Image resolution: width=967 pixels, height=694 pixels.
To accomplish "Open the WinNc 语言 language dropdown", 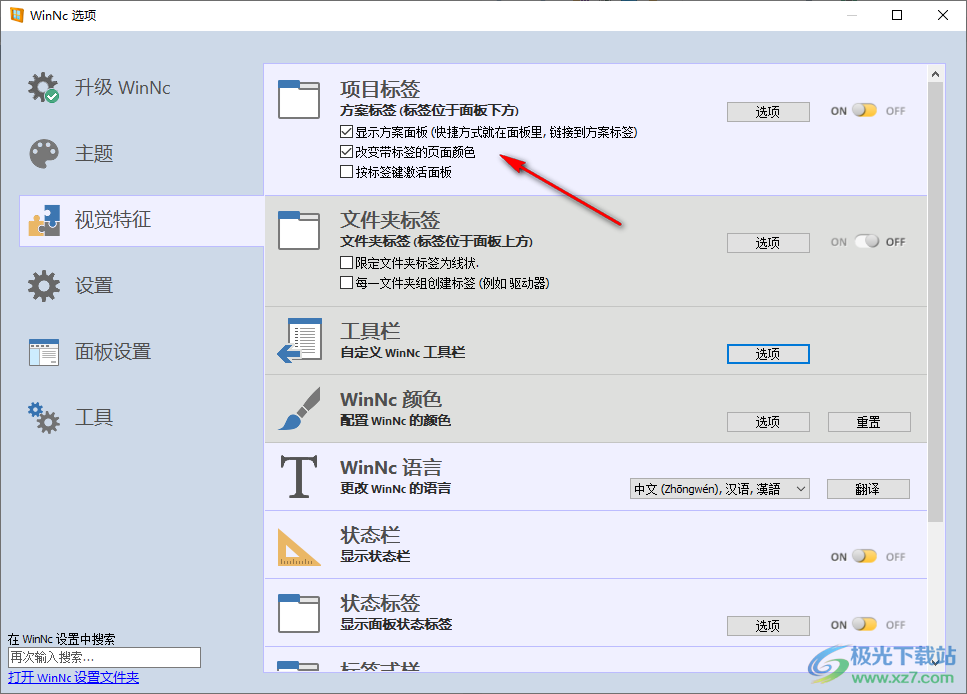I will [719, 489].
